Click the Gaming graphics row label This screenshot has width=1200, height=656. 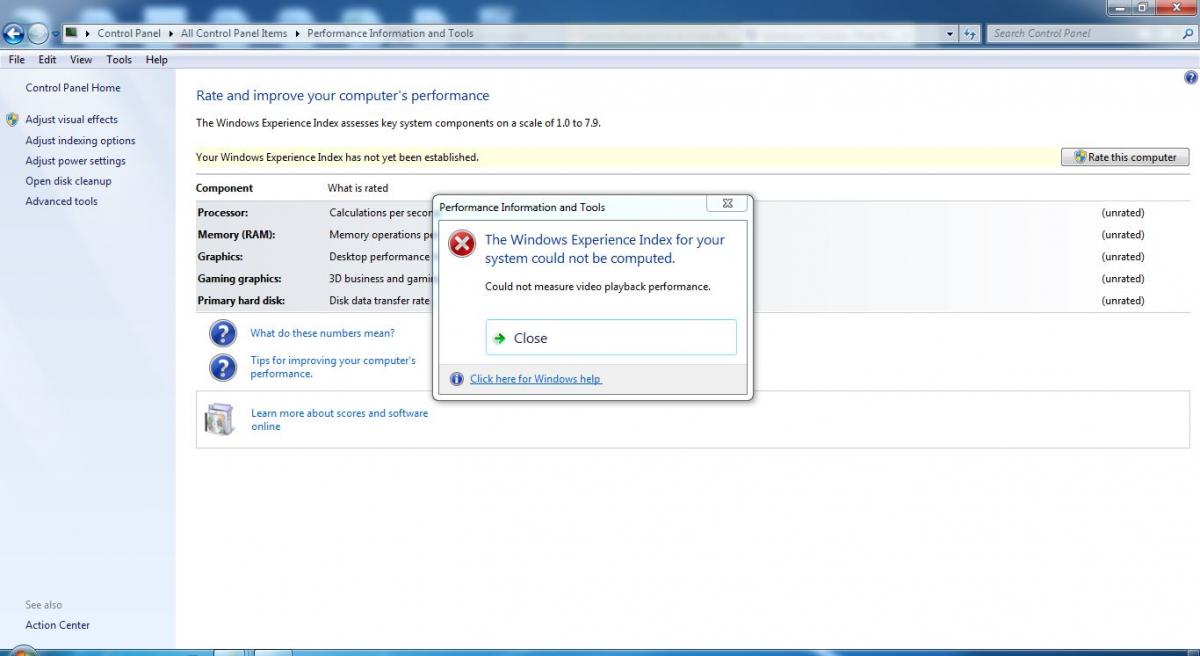click(239, 279)
